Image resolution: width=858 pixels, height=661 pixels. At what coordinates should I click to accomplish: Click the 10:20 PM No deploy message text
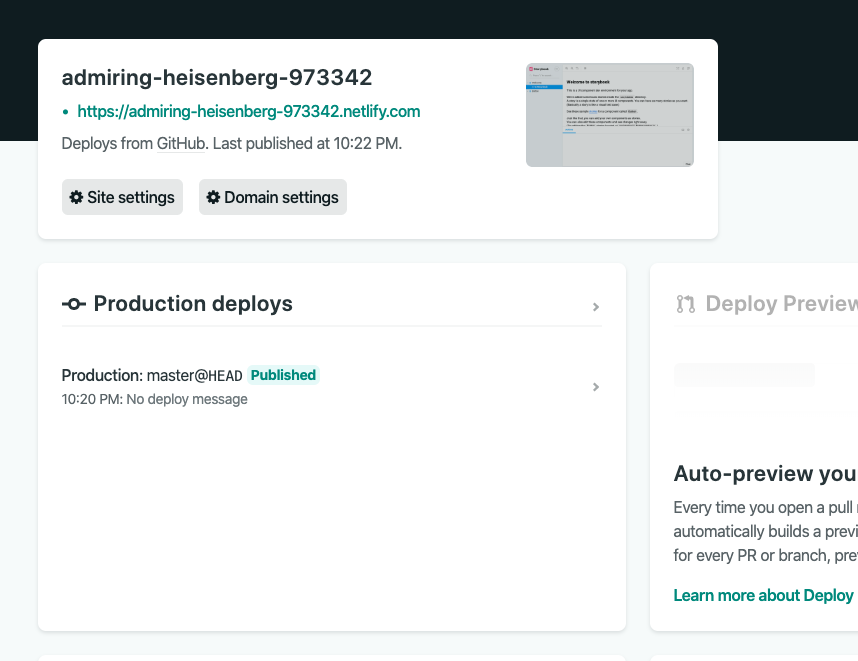[x=155, y=399]
